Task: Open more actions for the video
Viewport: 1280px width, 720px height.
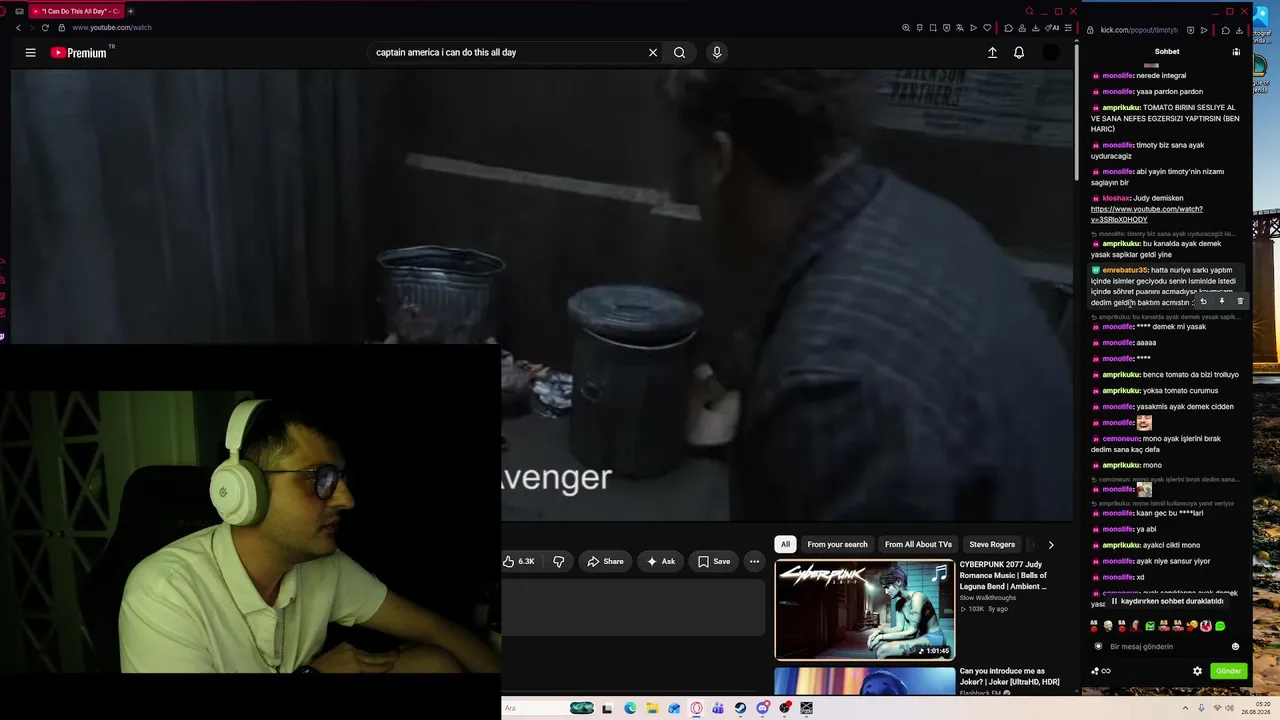Action: pos(754,562)
